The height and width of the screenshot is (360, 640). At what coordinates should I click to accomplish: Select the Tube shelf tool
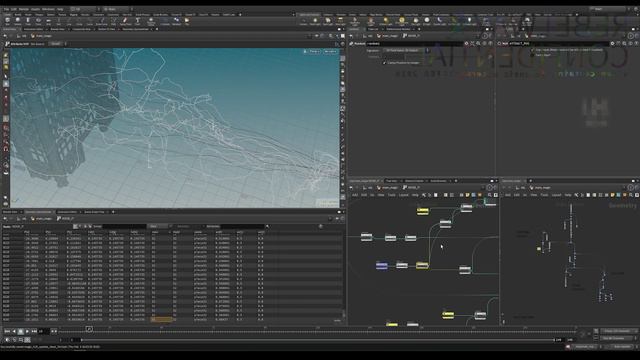point(28,21)
